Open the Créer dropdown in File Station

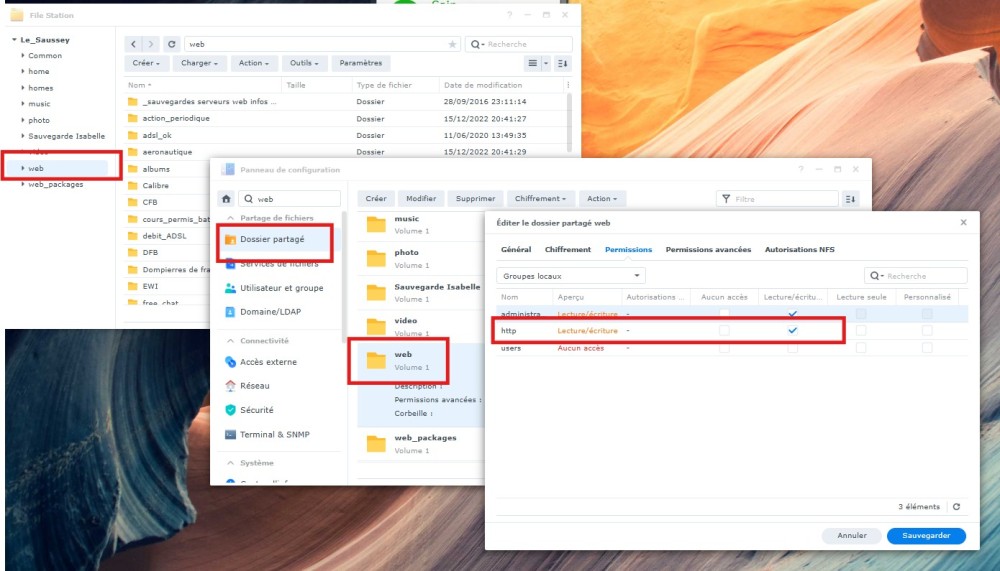146,63
